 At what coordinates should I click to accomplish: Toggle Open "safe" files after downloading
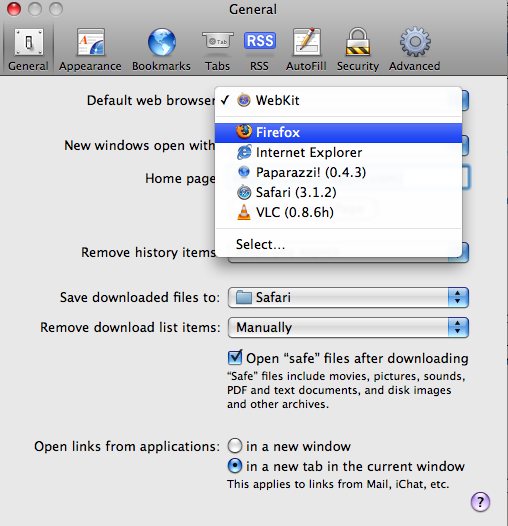click(x=235, y=358)
